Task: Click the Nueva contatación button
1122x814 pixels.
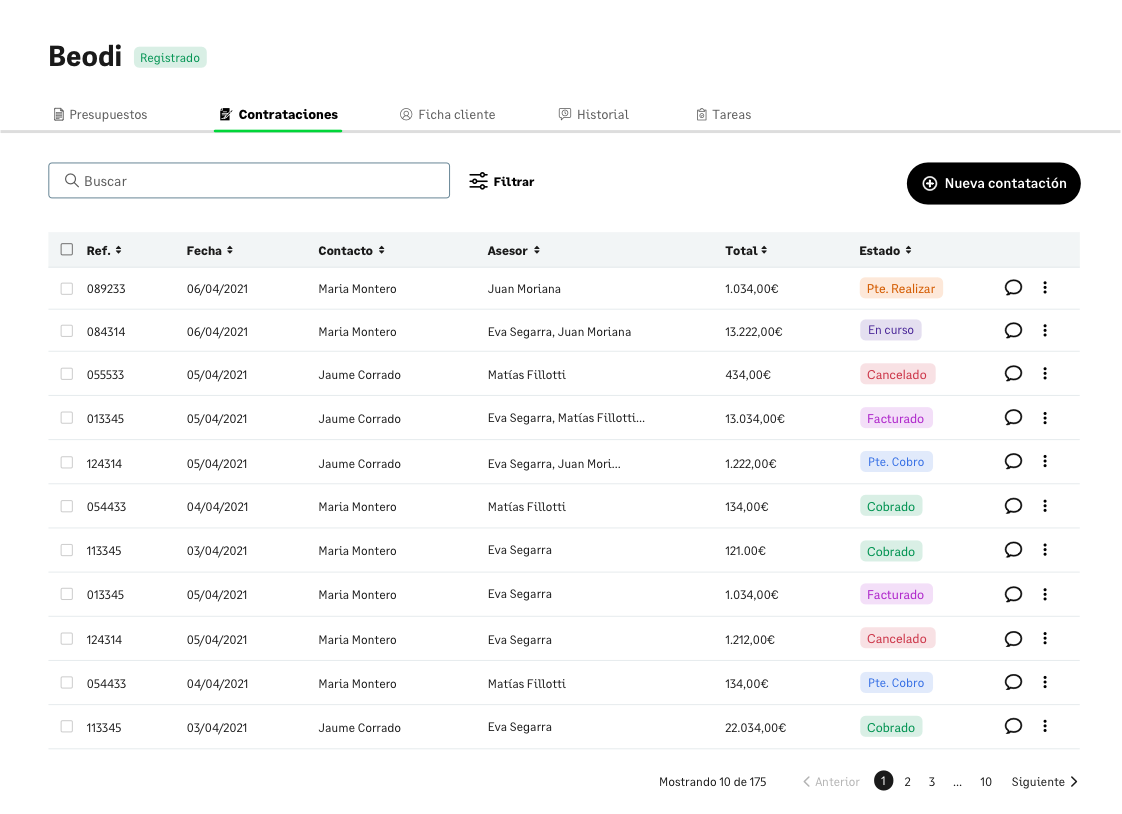Action: coord(993,184)
